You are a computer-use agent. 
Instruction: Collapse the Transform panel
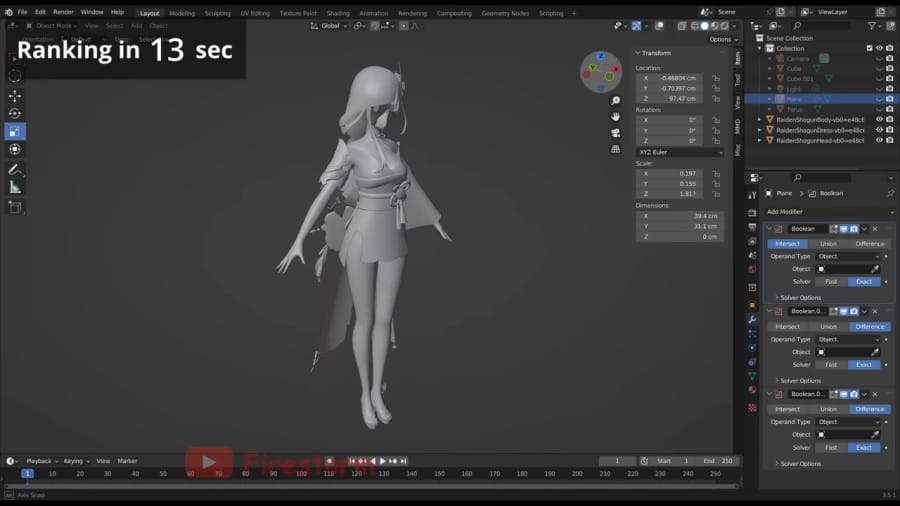point(653,53)
